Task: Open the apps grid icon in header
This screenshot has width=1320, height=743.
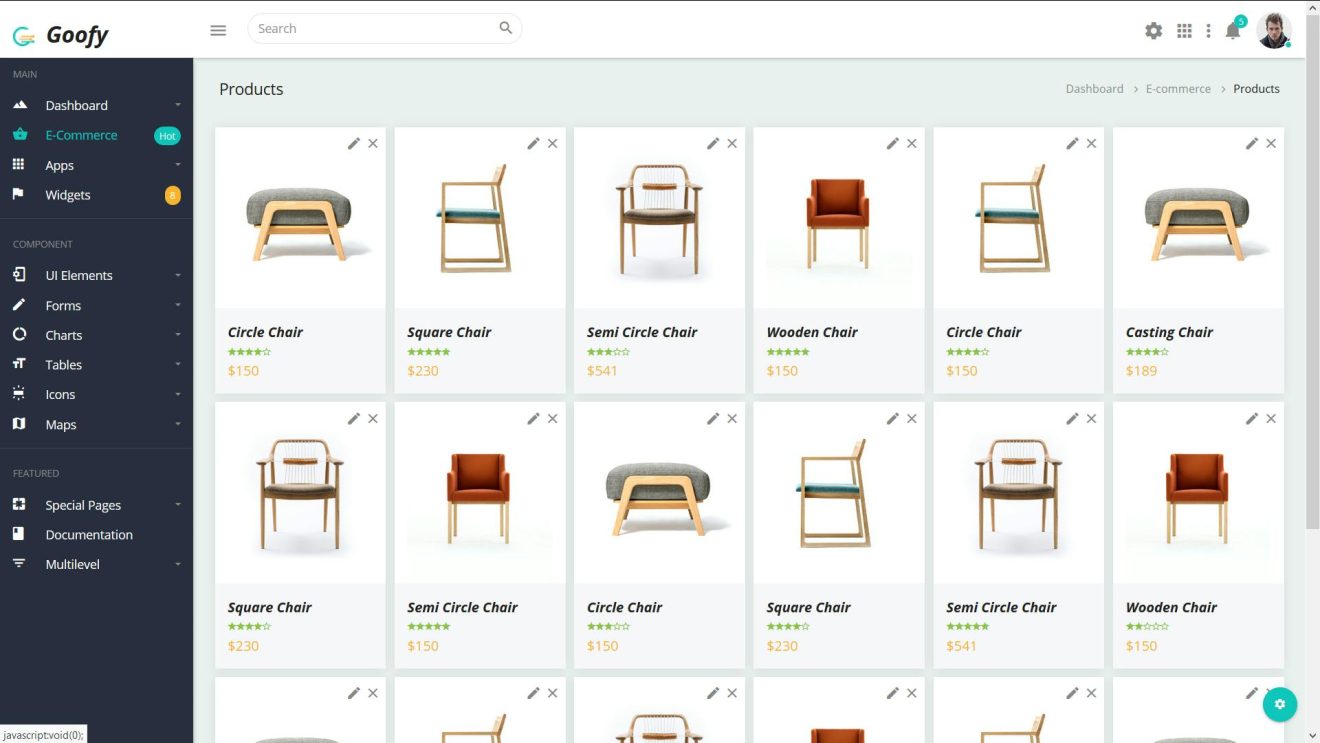Action: coord(1184,31)
